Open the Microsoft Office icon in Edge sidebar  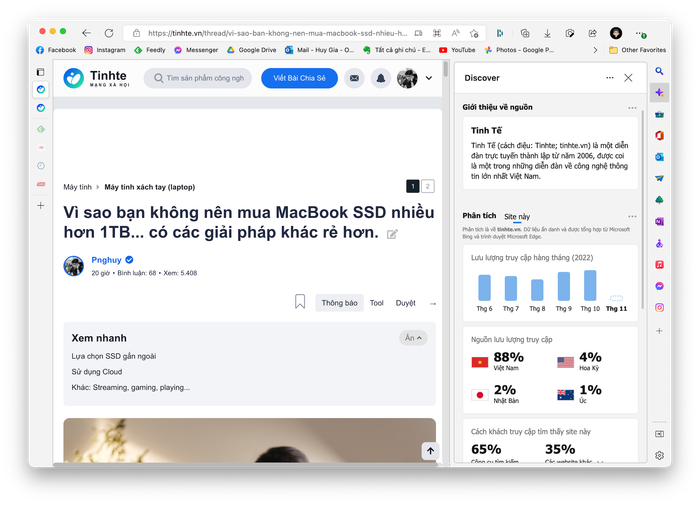tap(660, 135)
